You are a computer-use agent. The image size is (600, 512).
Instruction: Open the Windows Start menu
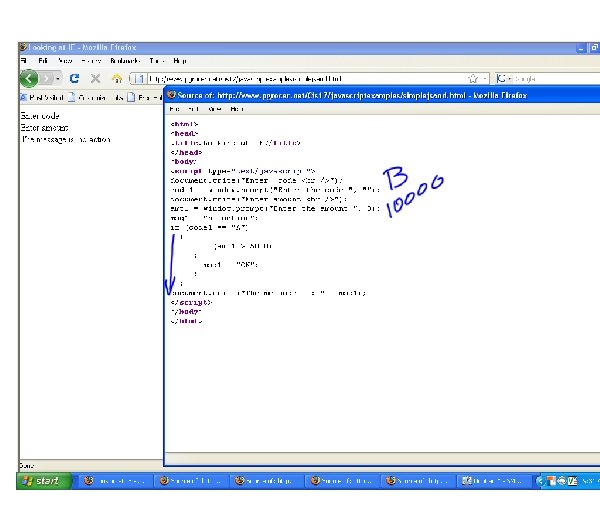(x=44, y=481)
